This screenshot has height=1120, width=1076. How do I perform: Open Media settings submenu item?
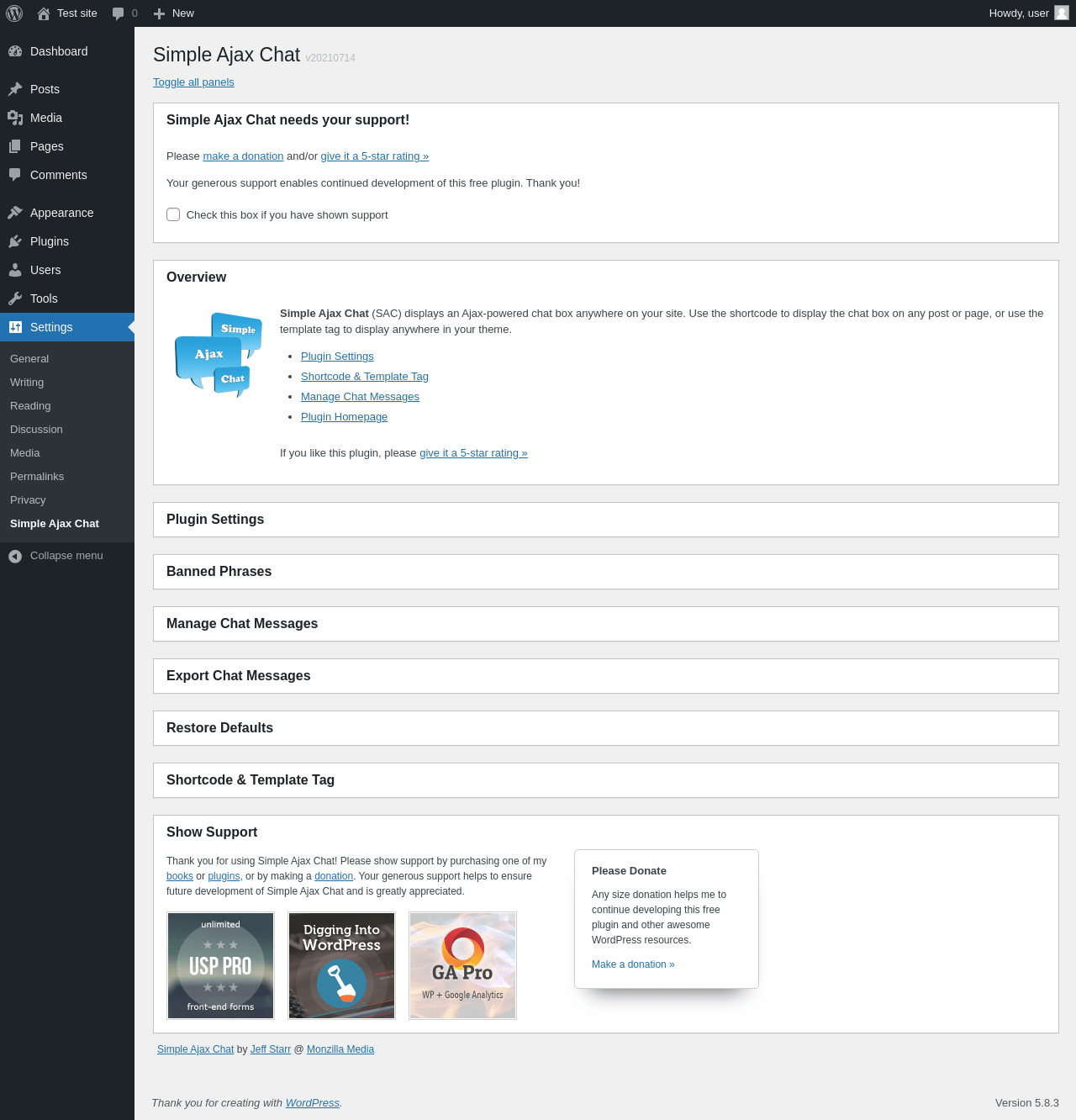pyautogui.click(x=67, y=453)
